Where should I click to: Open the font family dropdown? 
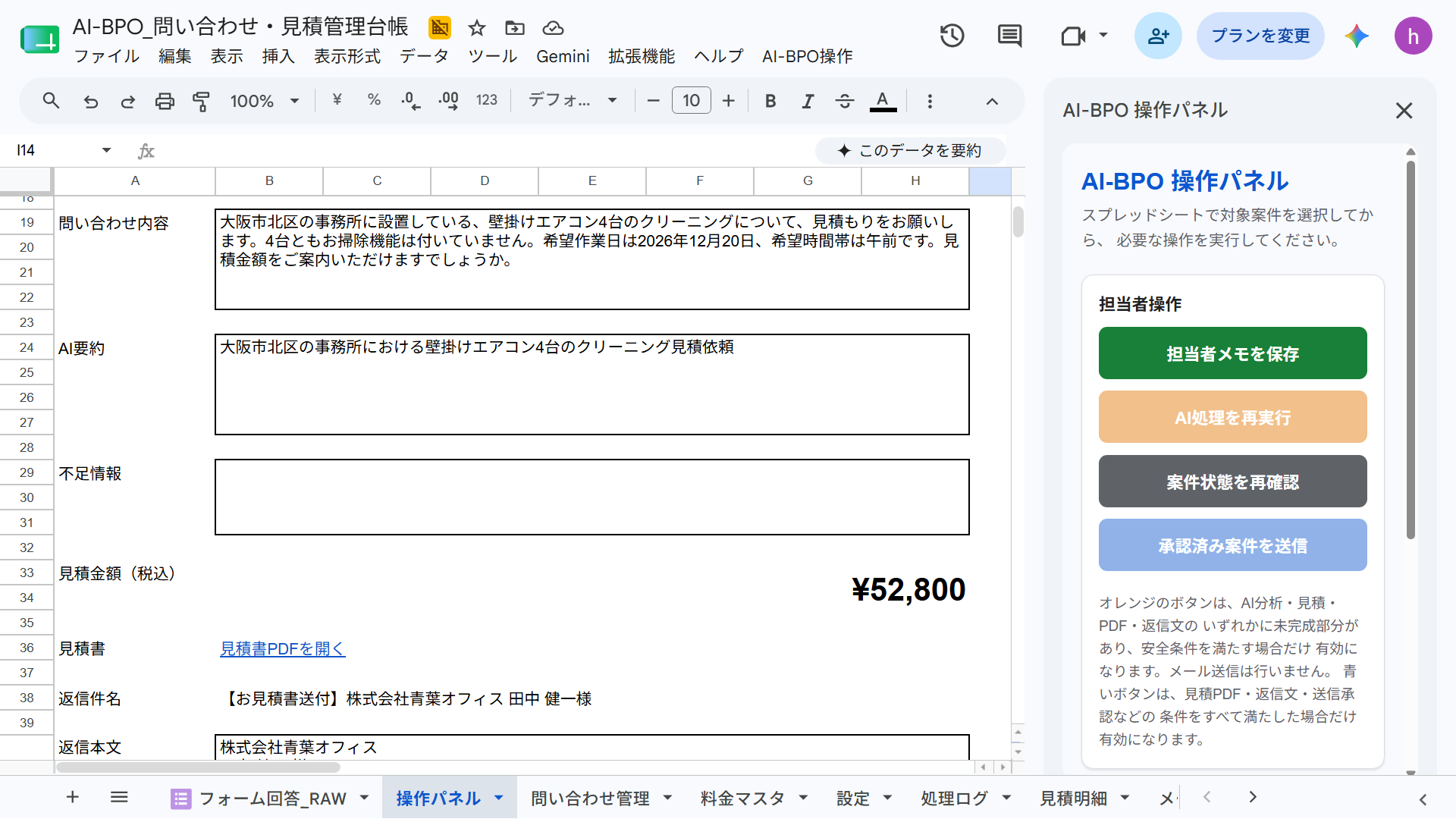point(573,100)
